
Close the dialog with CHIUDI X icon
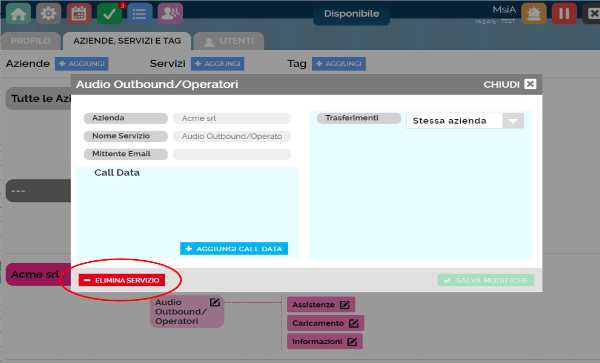[530, 84]
